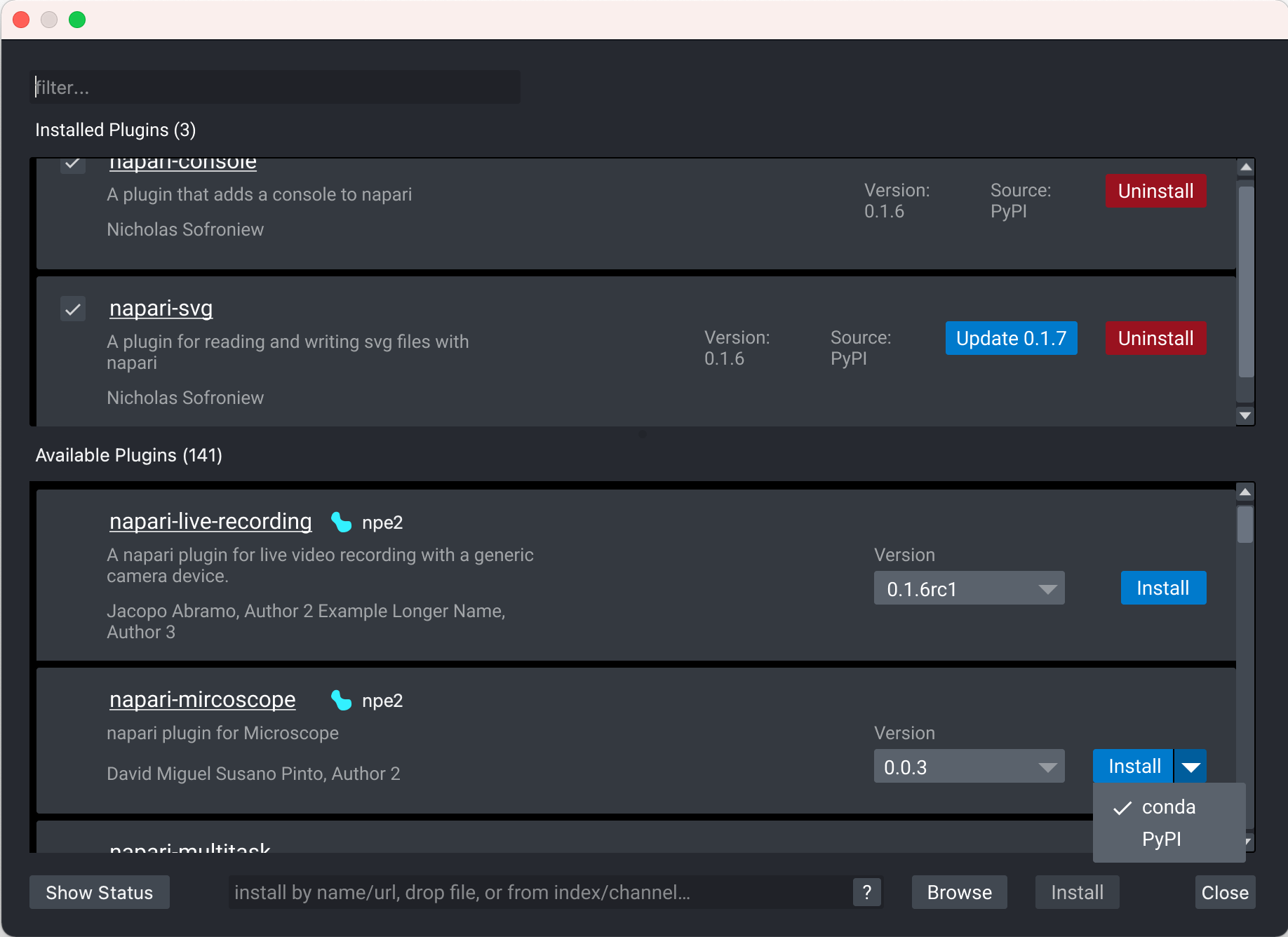The image size is (1288, 937).
Task: Open the napari-console plugin link
Action: 183,163
